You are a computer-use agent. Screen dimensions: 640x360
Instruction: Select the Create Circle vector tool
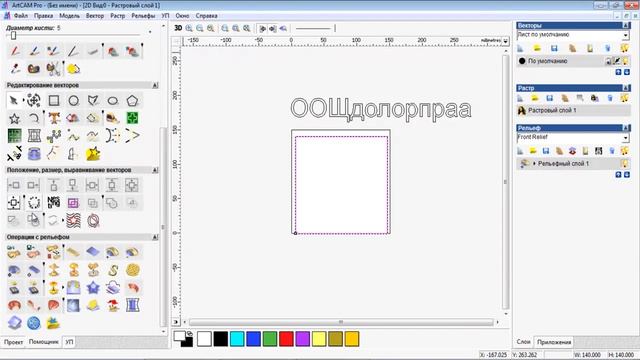(x=73, y=100)
